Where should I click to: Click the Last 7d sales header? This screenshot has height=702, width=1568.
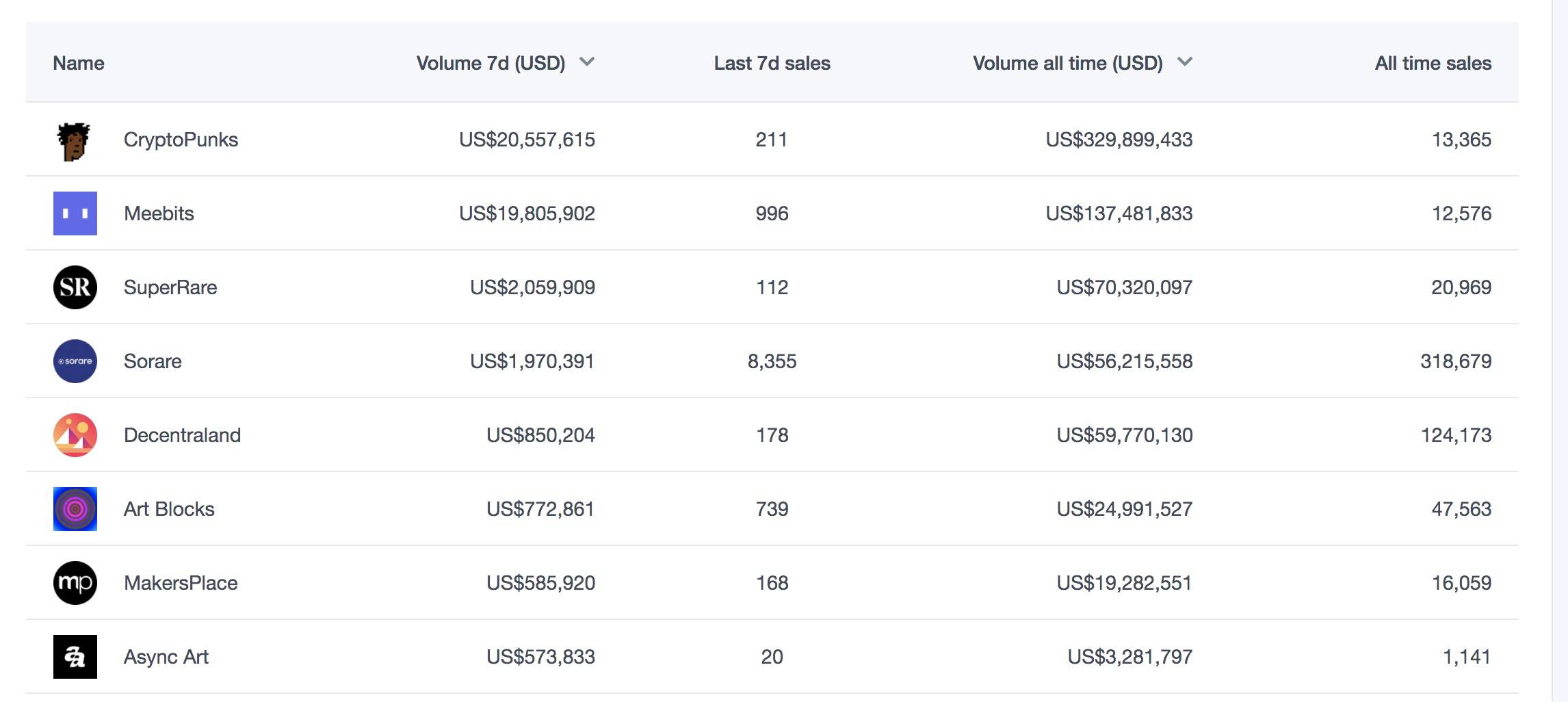tap(772, 63)
